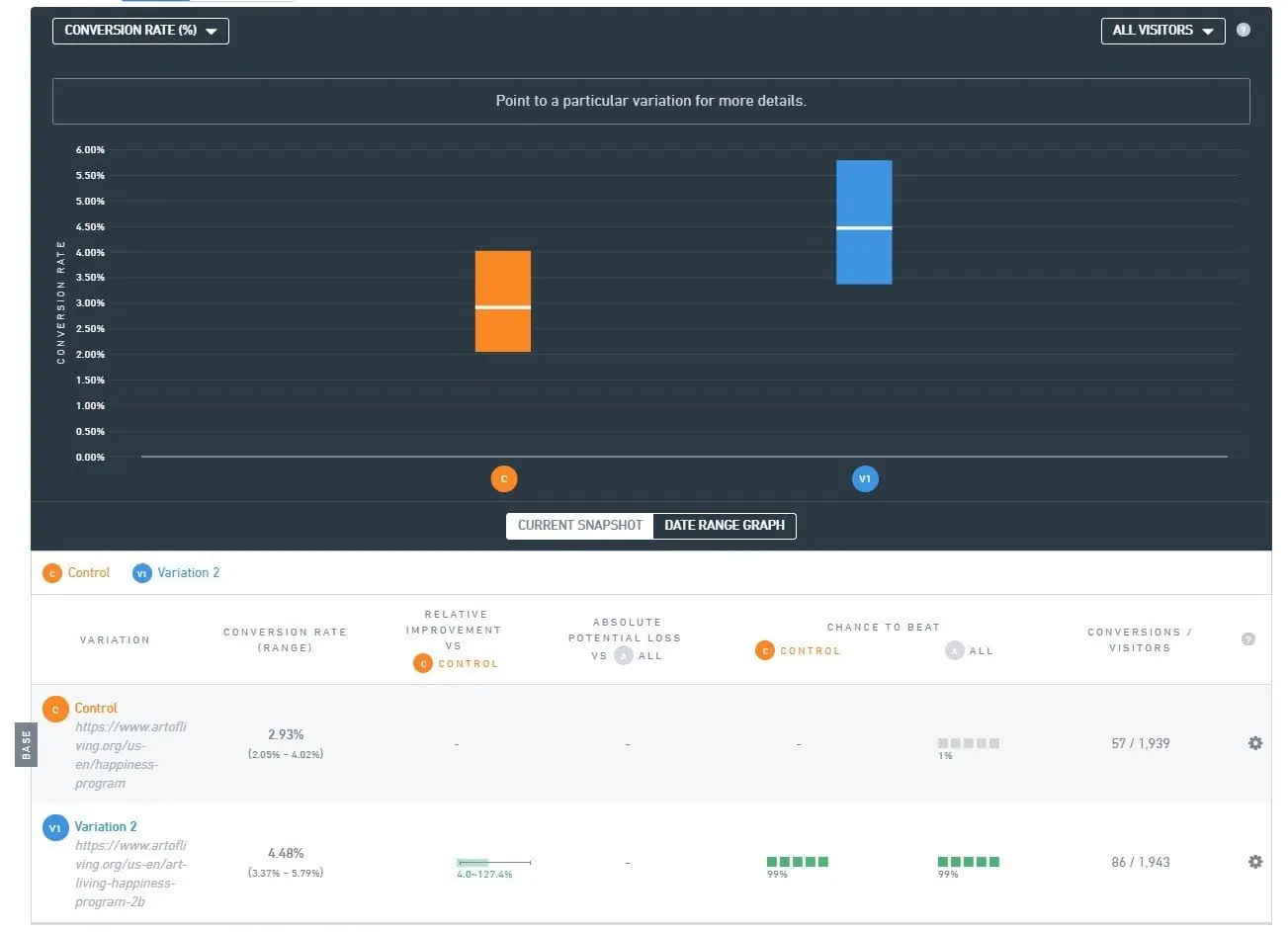Click the orange Control range bar in chart
Image resolution: width=1288 pixels, height=932 pixels.
tap(503, 301)
